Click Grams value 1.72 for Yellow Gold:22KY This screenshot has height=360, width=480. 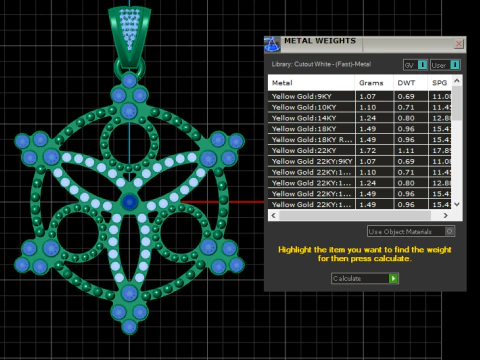coord(368,150)
